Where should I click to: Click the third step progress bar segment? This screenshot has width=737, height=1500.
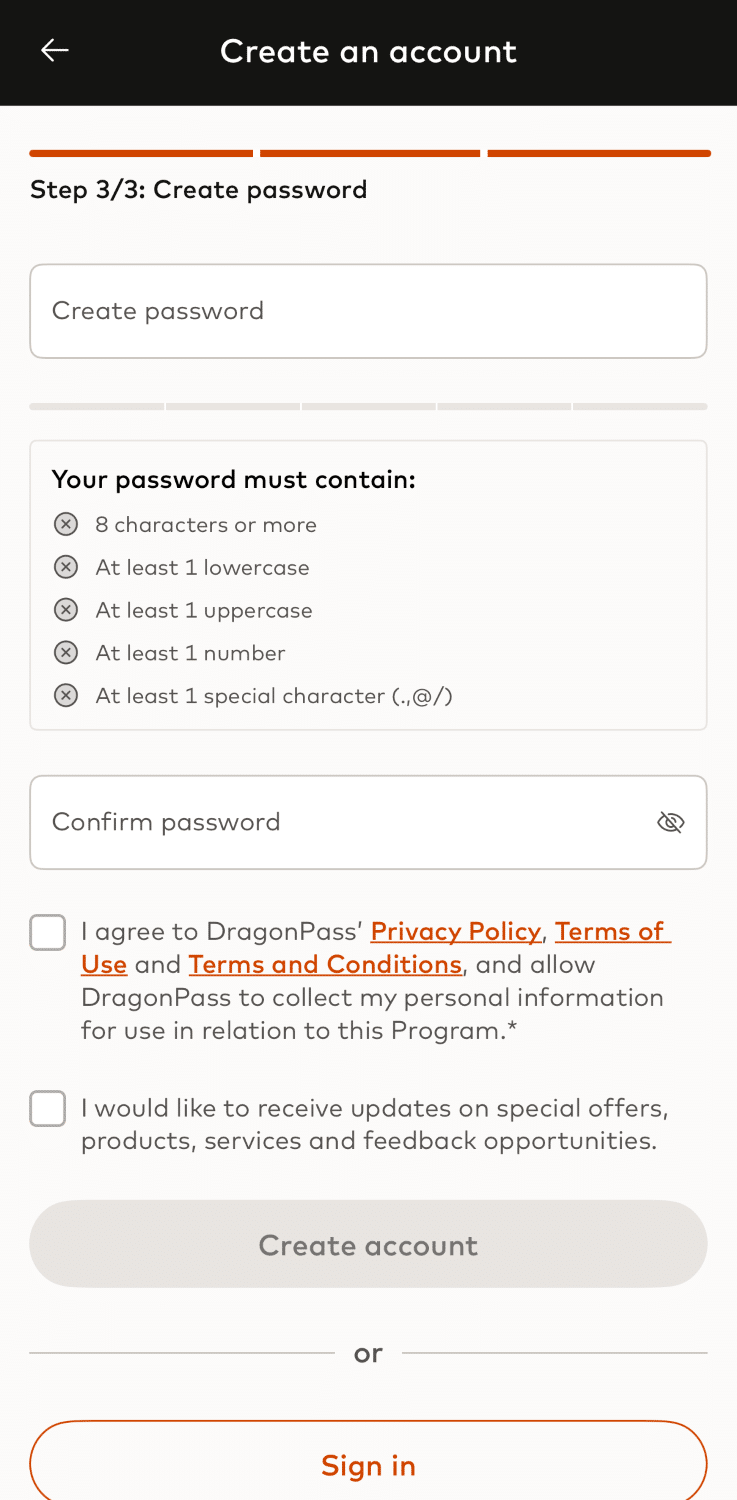coord(599,154)
